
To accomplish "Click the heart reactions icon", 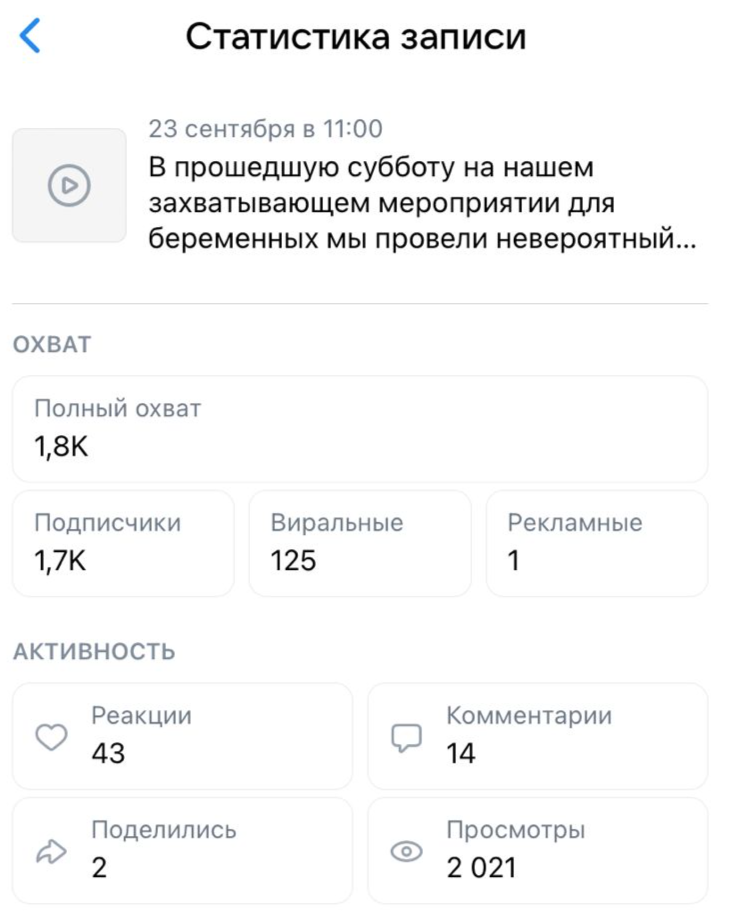I will click(x=51, y=737).
